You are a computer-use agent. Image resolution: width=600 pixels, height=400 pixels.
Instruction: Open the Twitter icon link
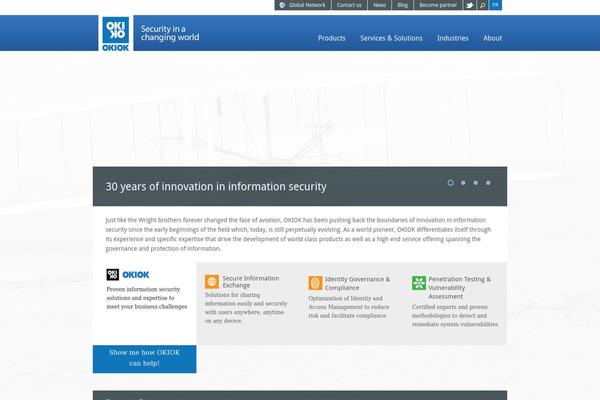(x=469, y=5)
